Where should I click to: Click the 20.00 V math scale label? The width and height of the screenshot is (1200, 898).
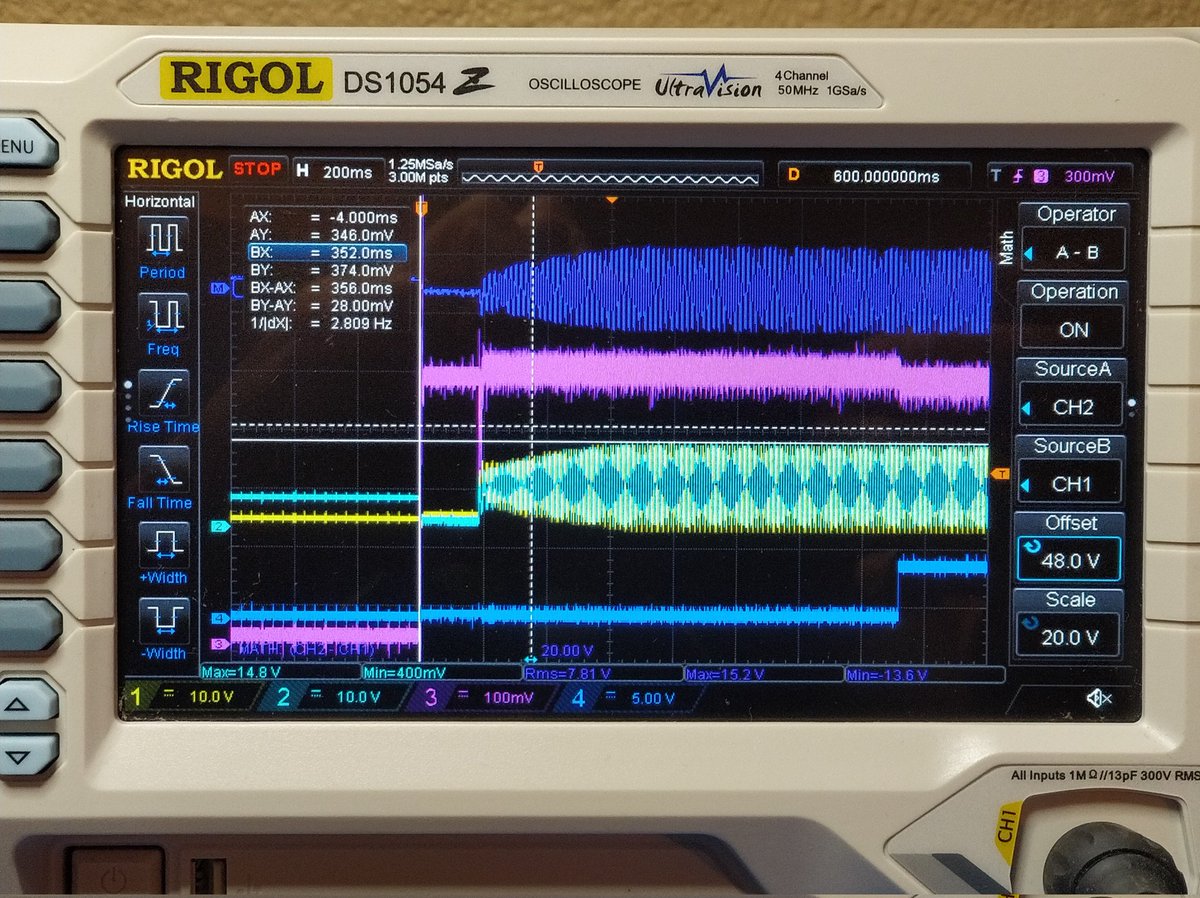click(x=566, y=651)
